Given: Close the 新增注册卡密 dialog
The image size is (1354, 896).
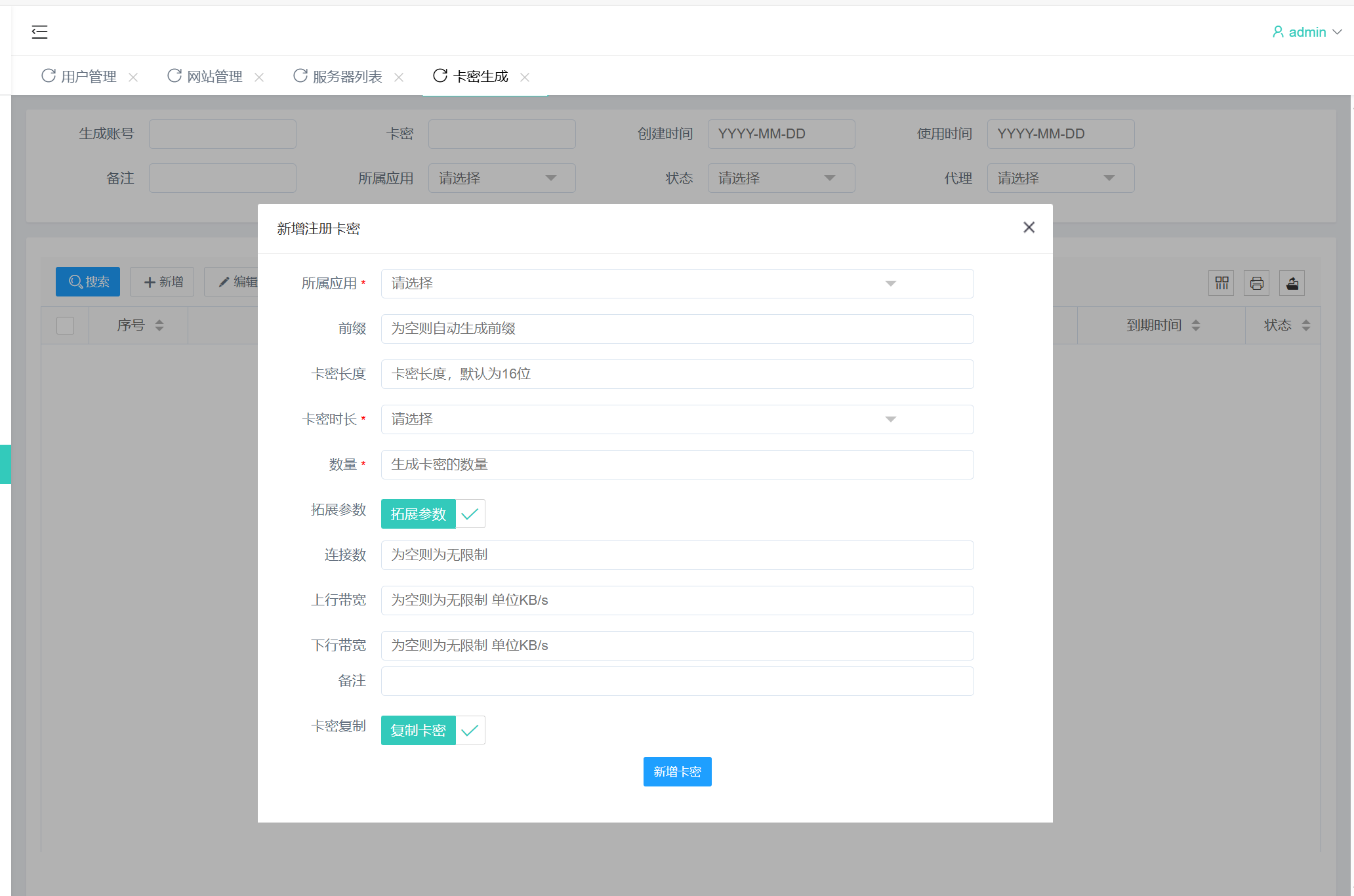Looking at the screenshot, I should pyautogui.click(x=1029, y=227).
